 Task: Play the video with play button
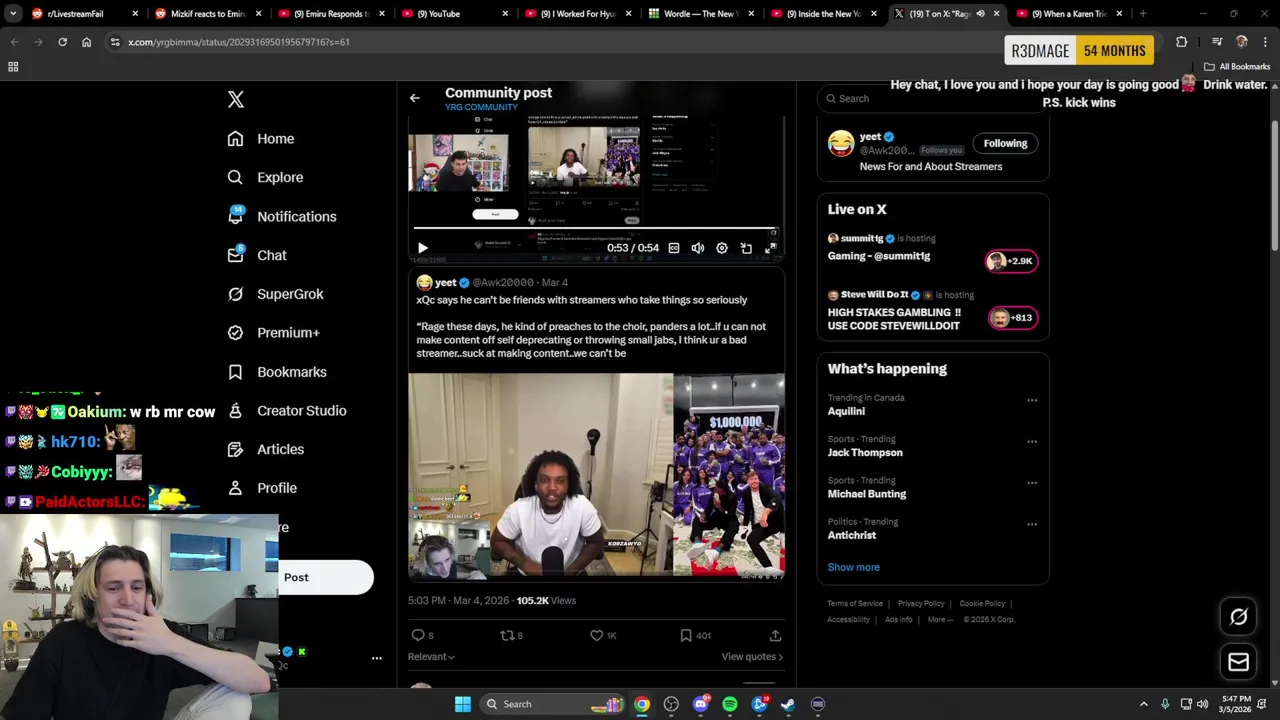(x=422, y=248)
